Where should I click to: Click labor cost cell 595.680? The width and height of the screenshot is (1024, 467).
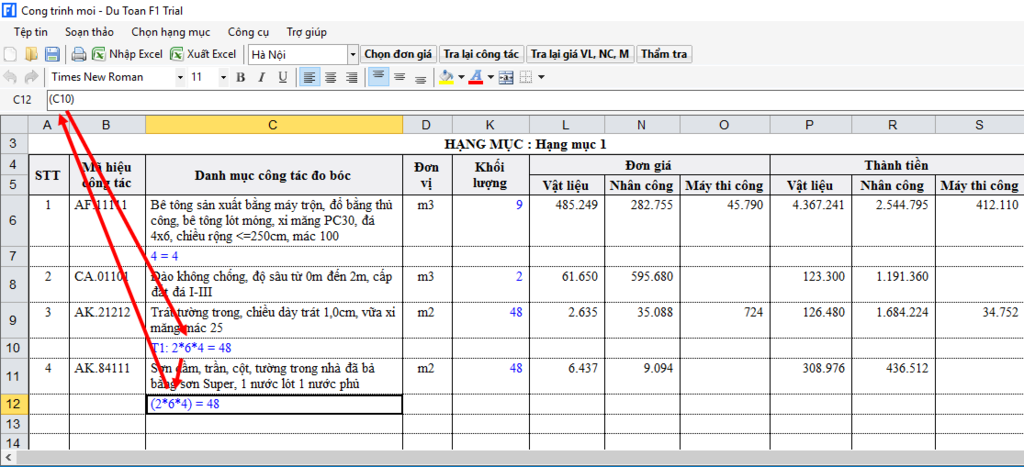642,284
